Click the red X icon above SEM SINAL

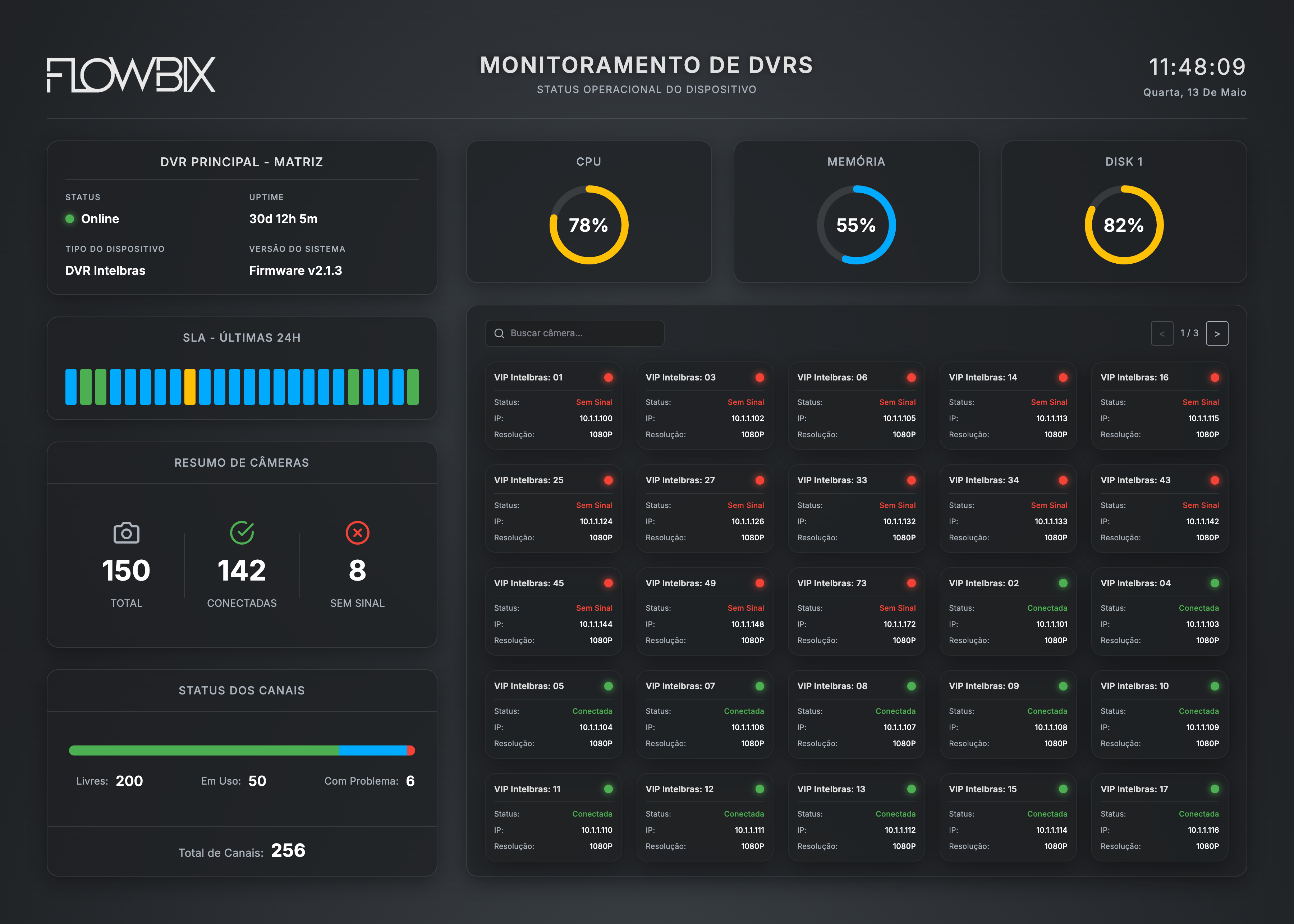358,532
